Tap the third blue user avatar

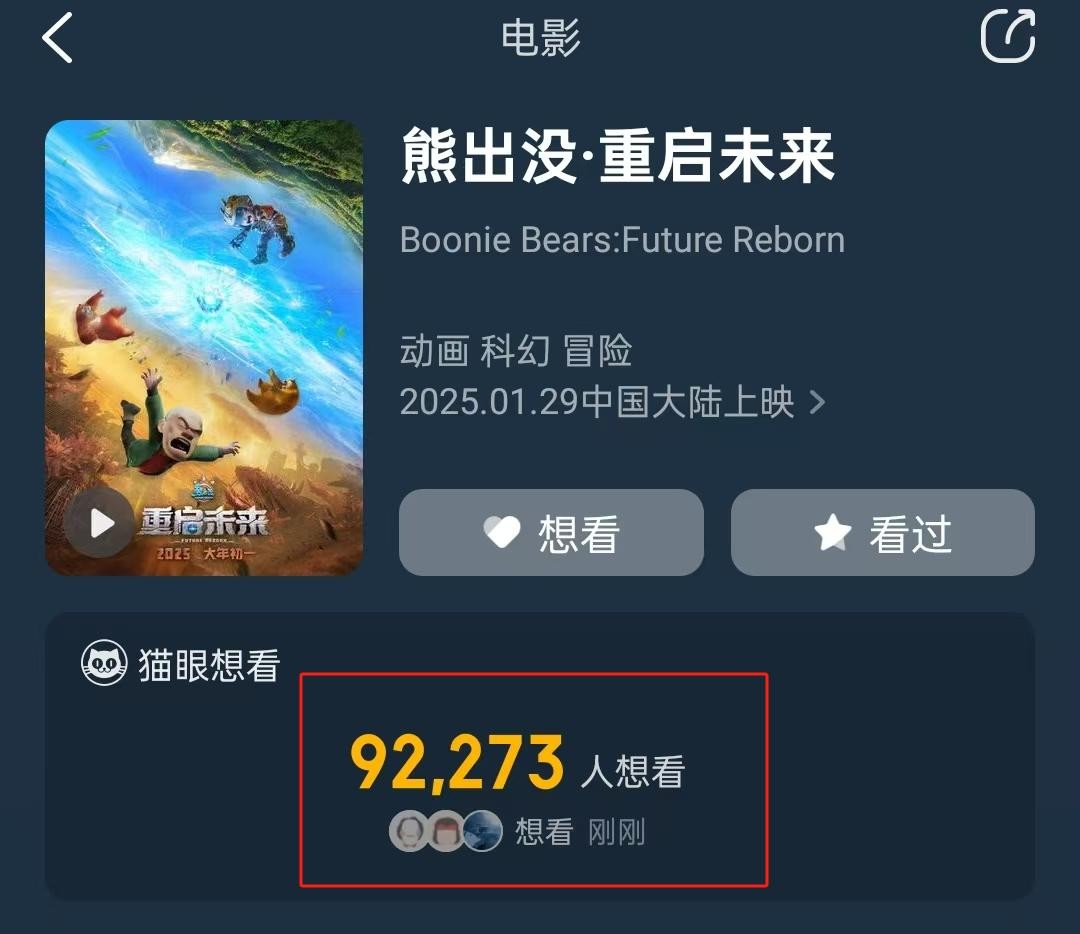pyautogui.click(x=482, y=831)
